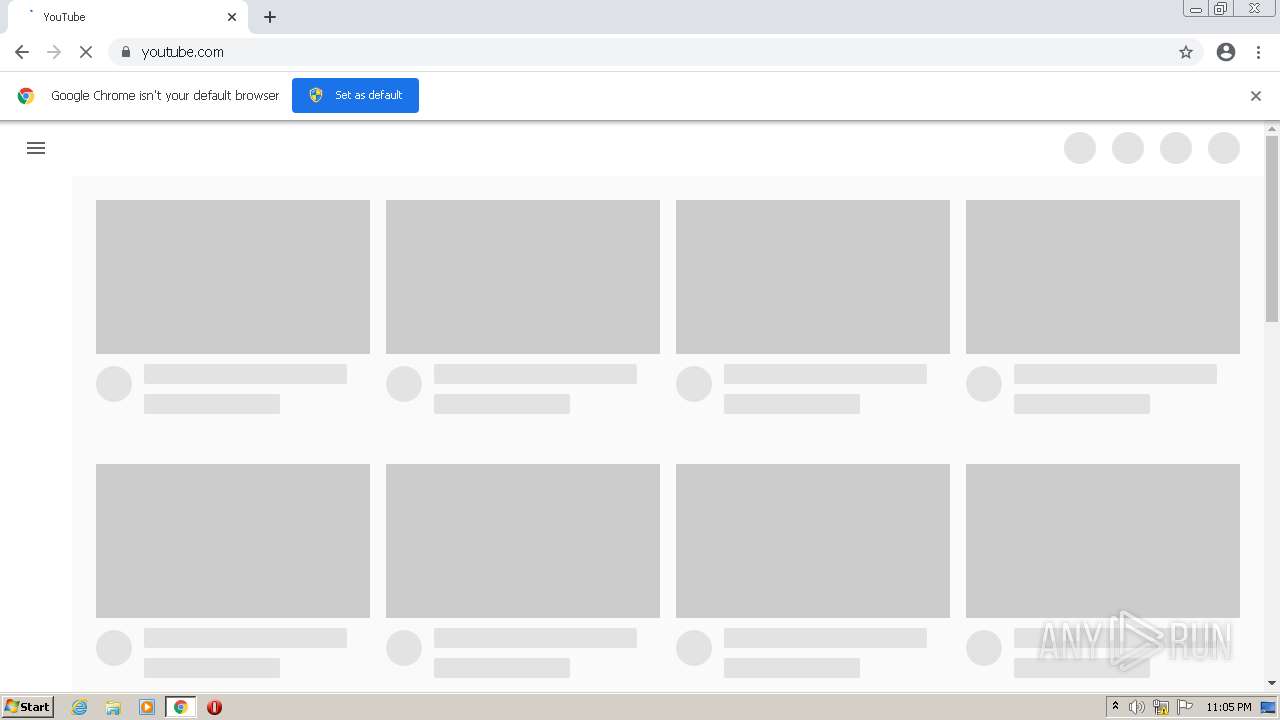Open the Windows Start menu
This screenshot has height=720, width=1280.
(28, 707)
